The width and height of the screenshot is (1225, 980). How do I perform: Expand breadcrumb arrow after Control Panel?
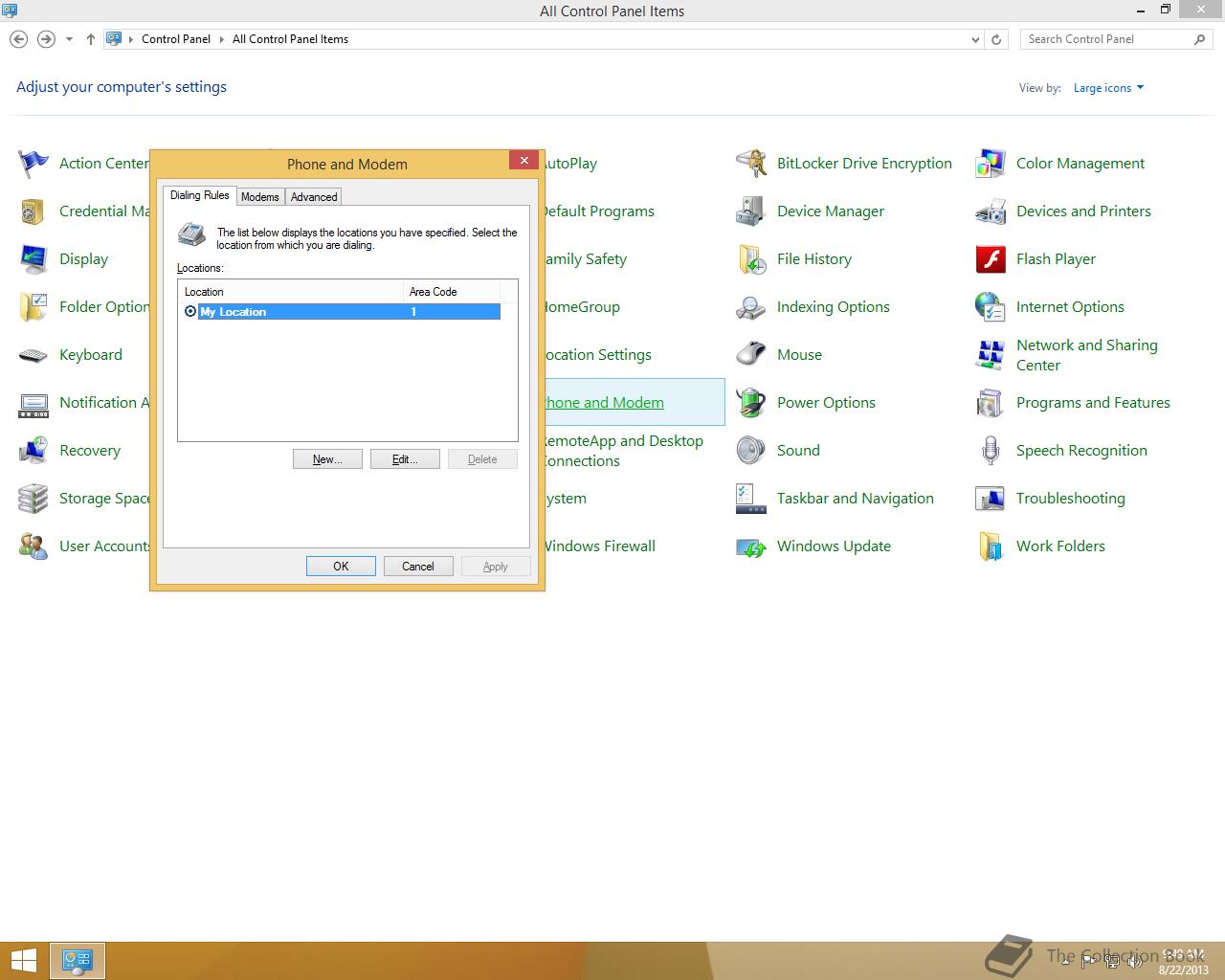[x=221, y=39]
